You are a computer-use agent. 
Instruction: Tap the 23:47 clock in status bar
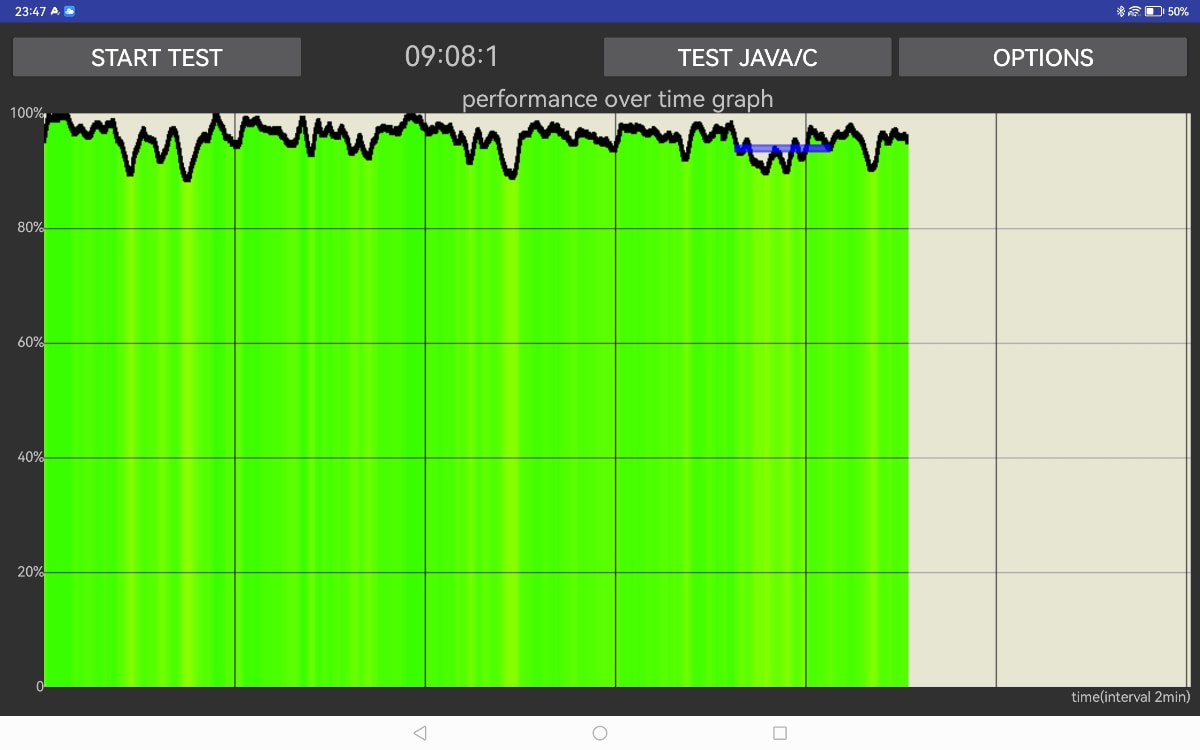pos(30,11)
